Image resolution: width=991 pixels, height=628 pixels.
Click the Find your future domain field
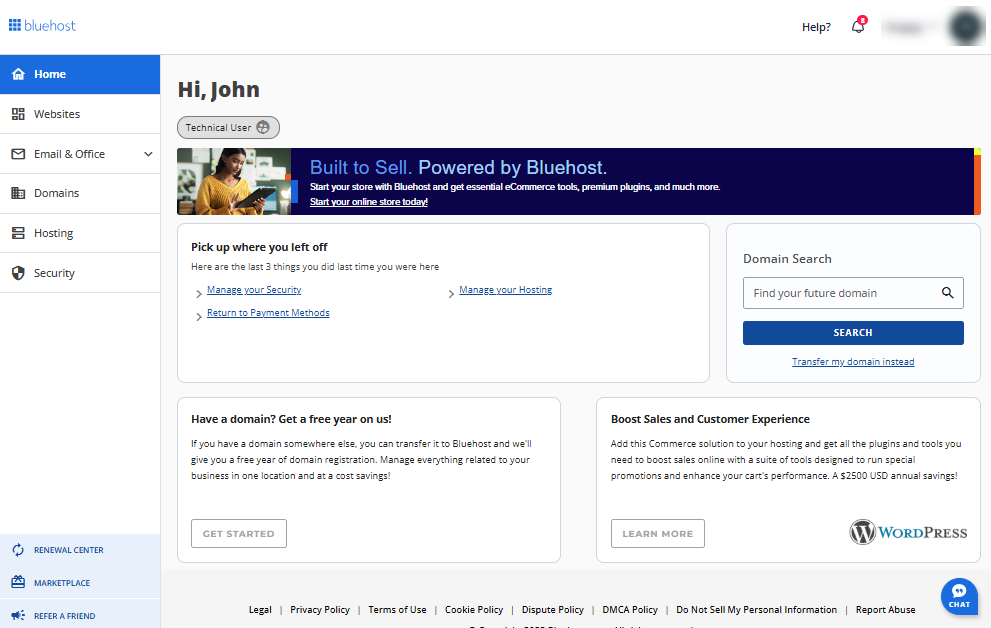(840, 292)
